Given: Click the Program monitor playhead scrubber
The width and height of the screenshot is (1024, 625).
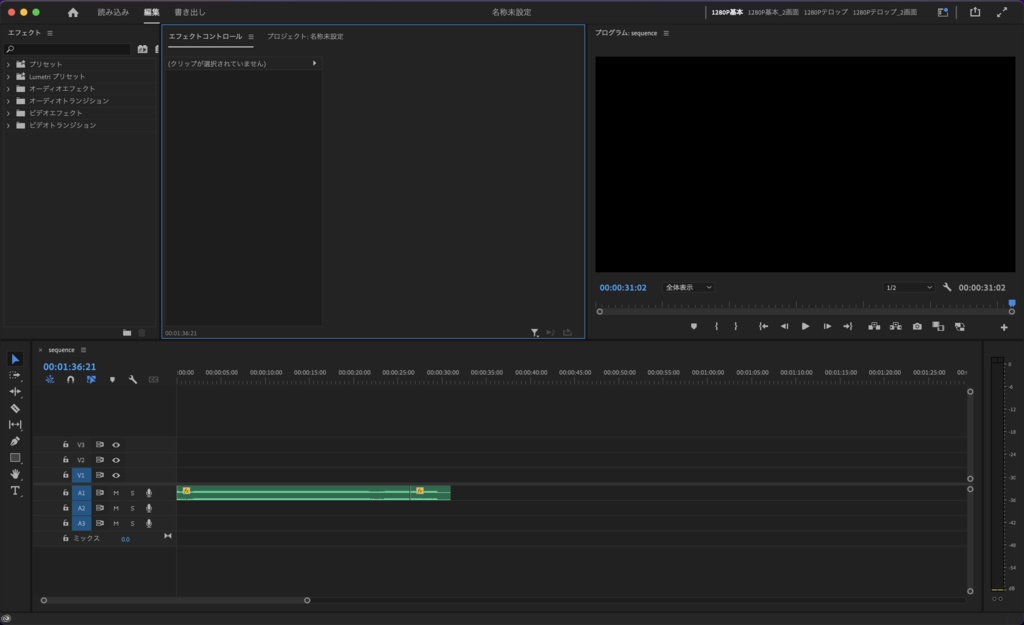Looking at the screenshot, I should click(x=1012, y=303).
